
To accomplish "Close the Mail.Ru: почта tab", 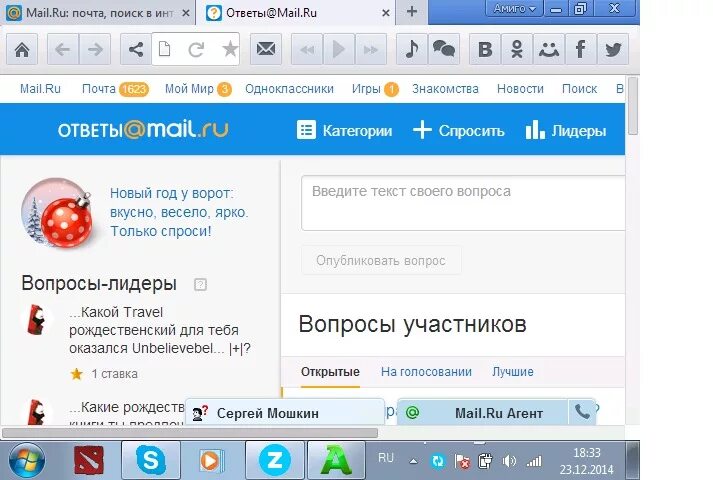I will coord(186,13).
